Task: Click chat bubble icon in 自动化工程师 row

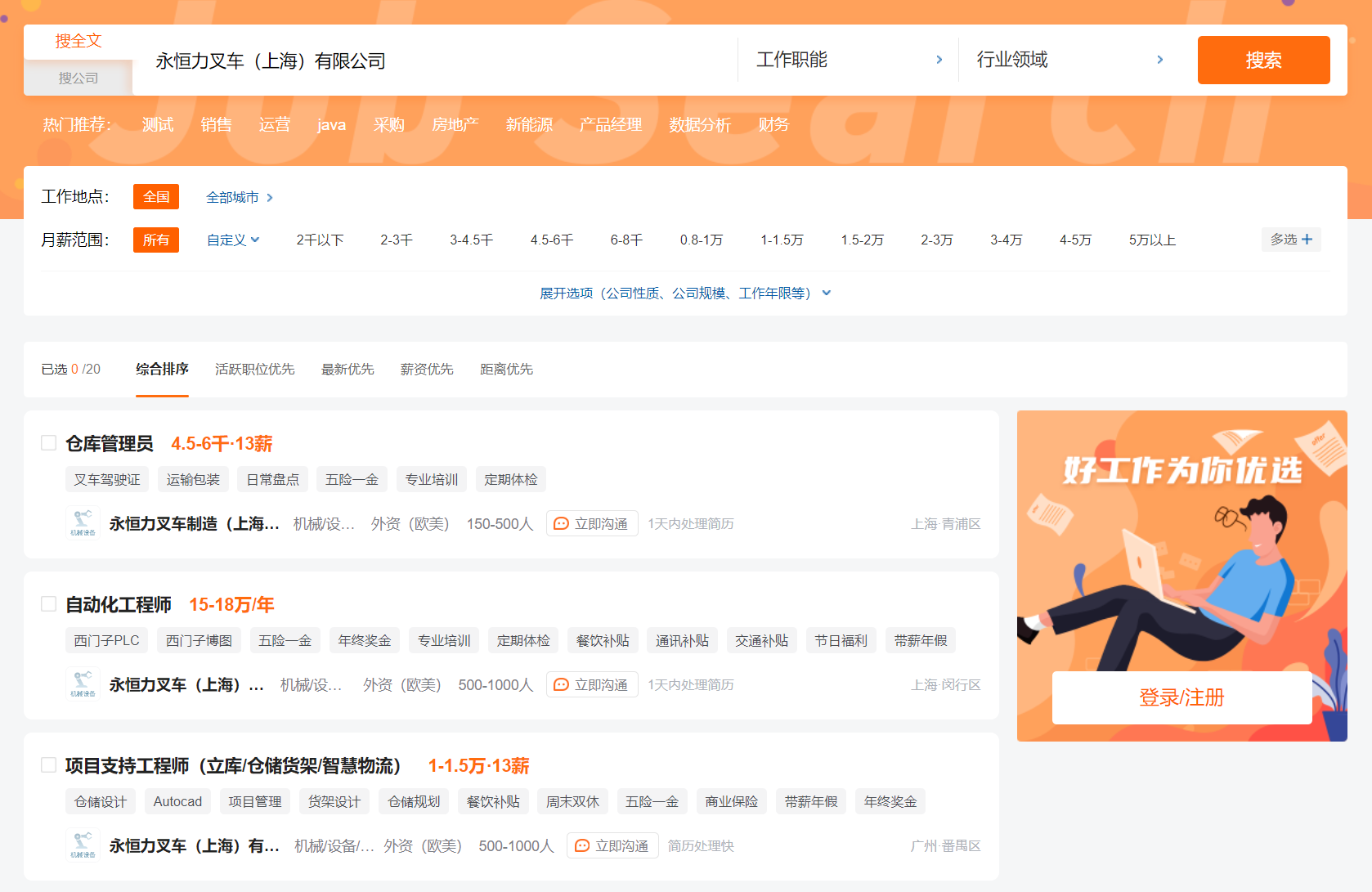Action: 561,685
